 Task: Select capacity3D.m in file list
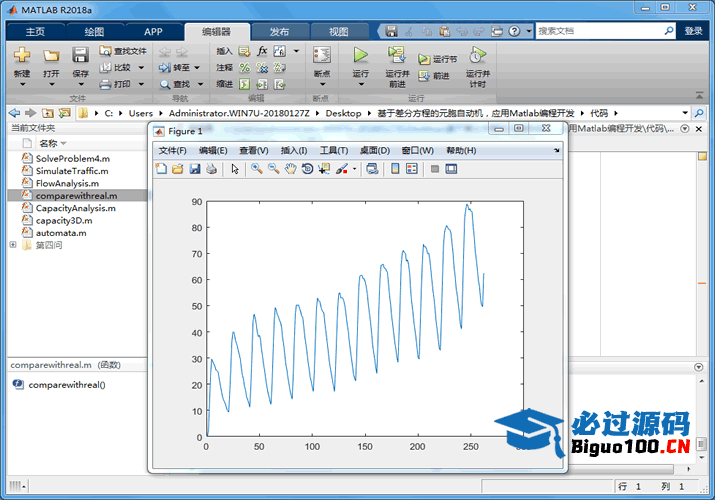64,221
